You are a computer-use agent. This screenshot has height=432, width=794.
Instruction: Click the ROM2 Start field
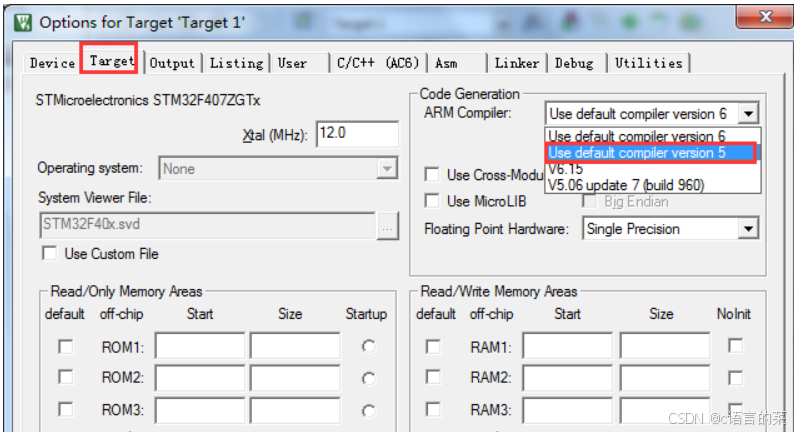(x=200, y=378)
